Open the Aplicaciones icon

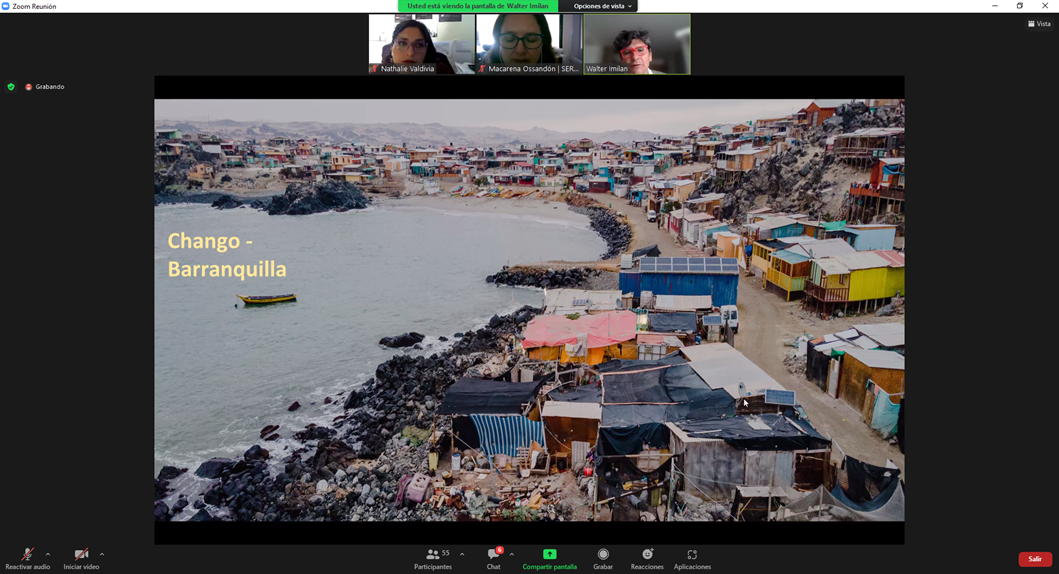pos(692,554)
